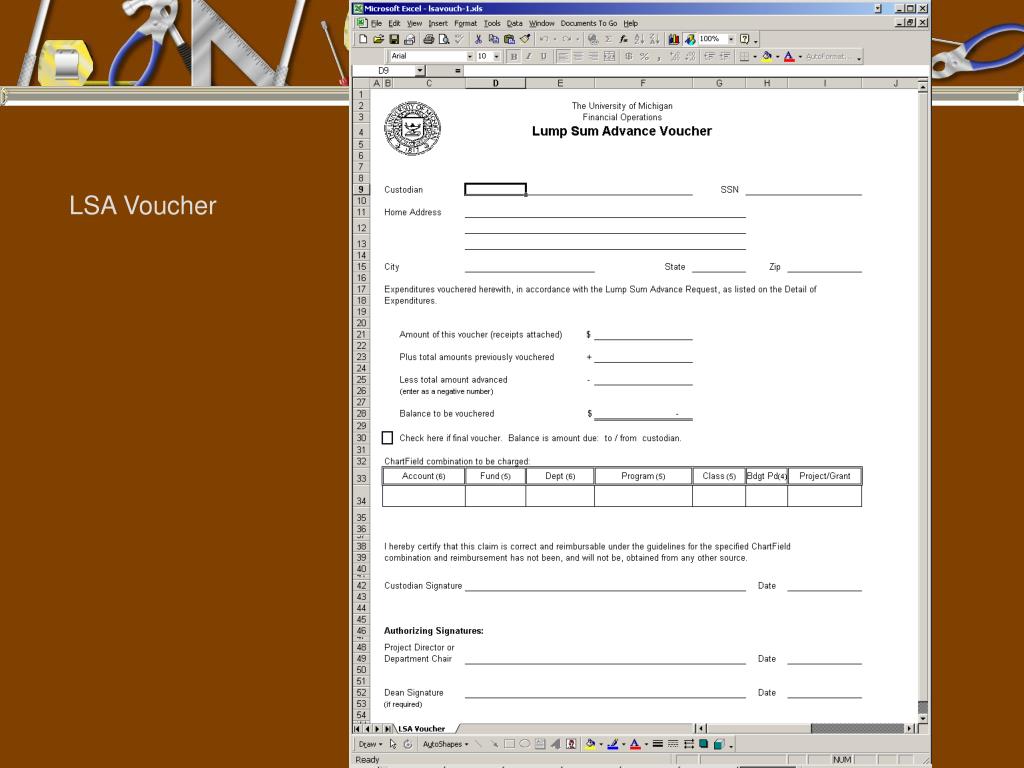
Task: Open the Borders dropdown arrow
Action: pyautogui.click(x=755, y=57)
